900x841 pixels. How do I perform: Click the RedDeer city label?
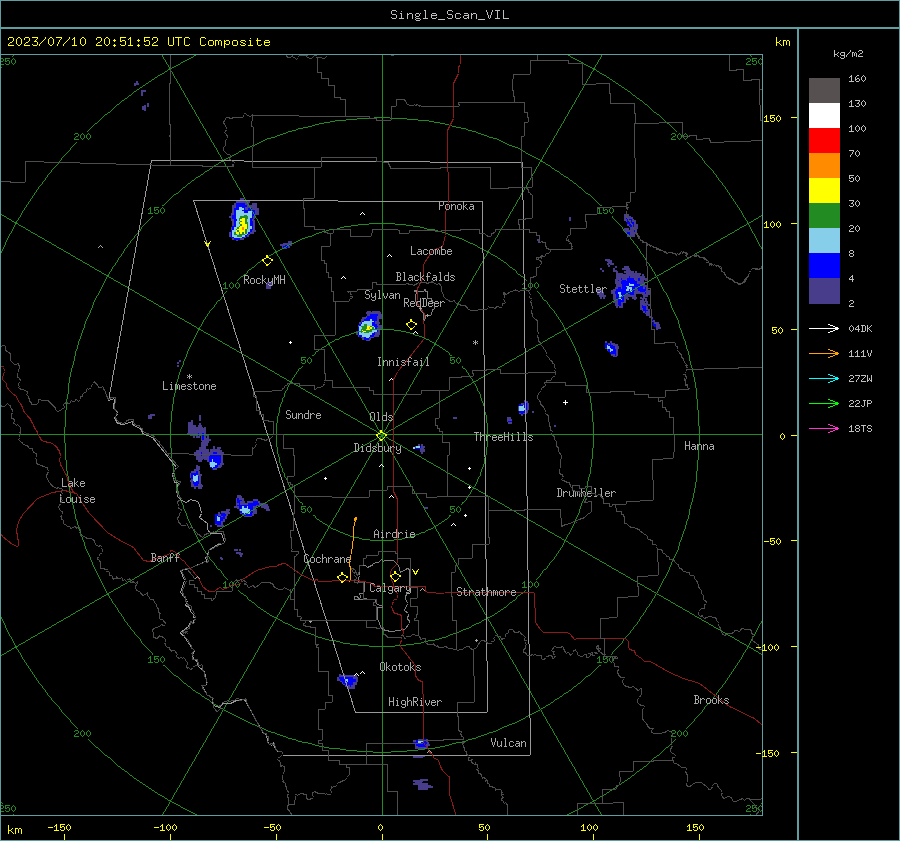point(424,303)
